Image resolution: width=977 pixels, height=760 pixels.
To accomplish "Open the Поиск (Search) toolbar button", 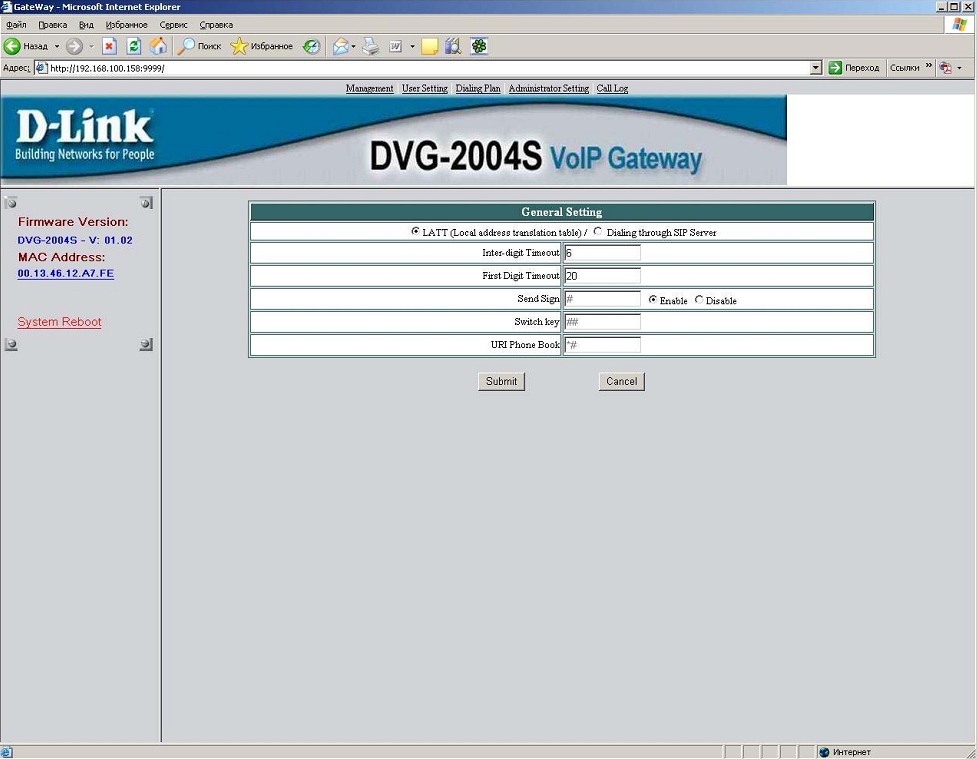I will [200, 46].
